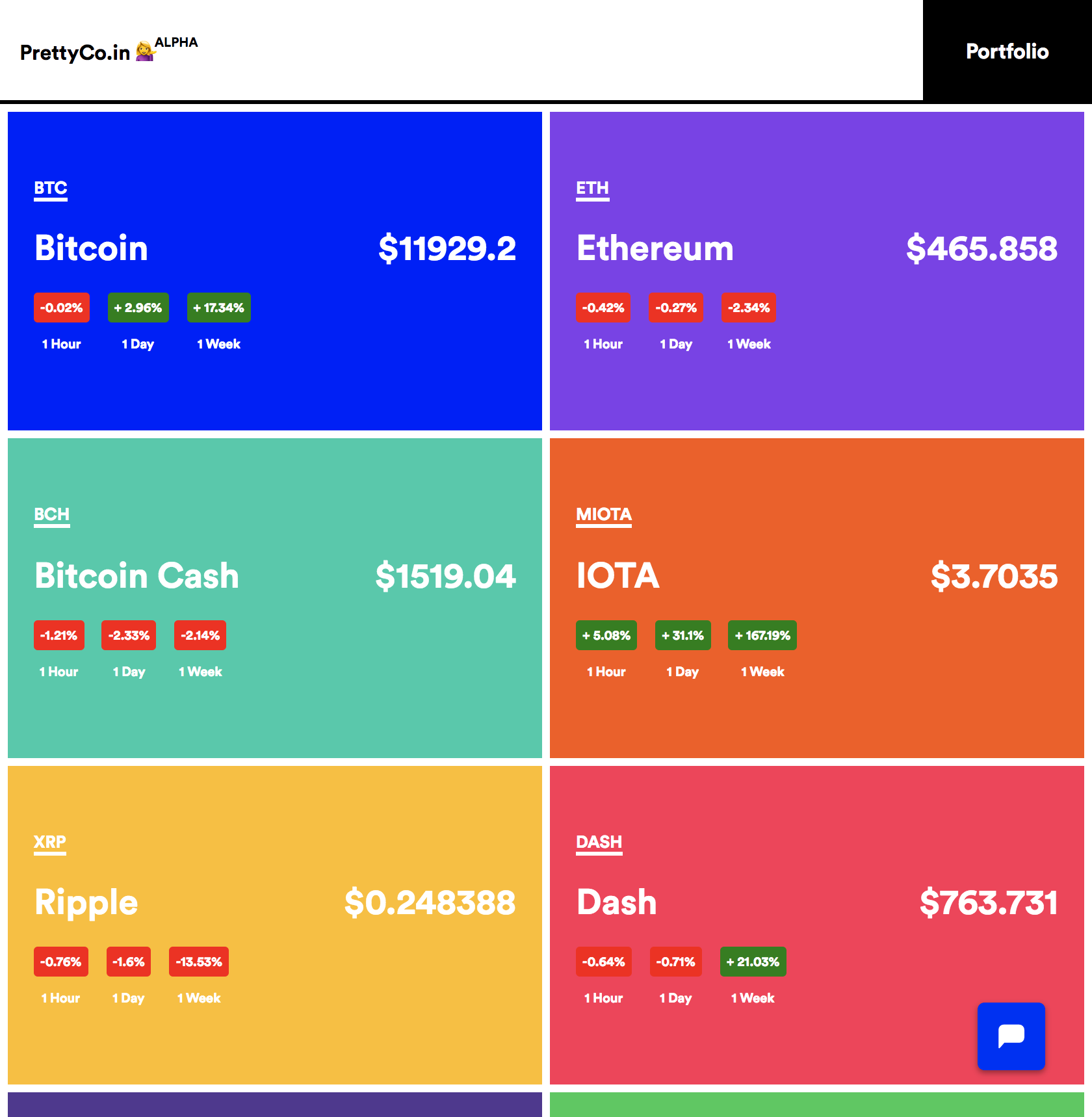Open the BCH ticker link
1092x1117 pixels.
click(x=51, y=515)
